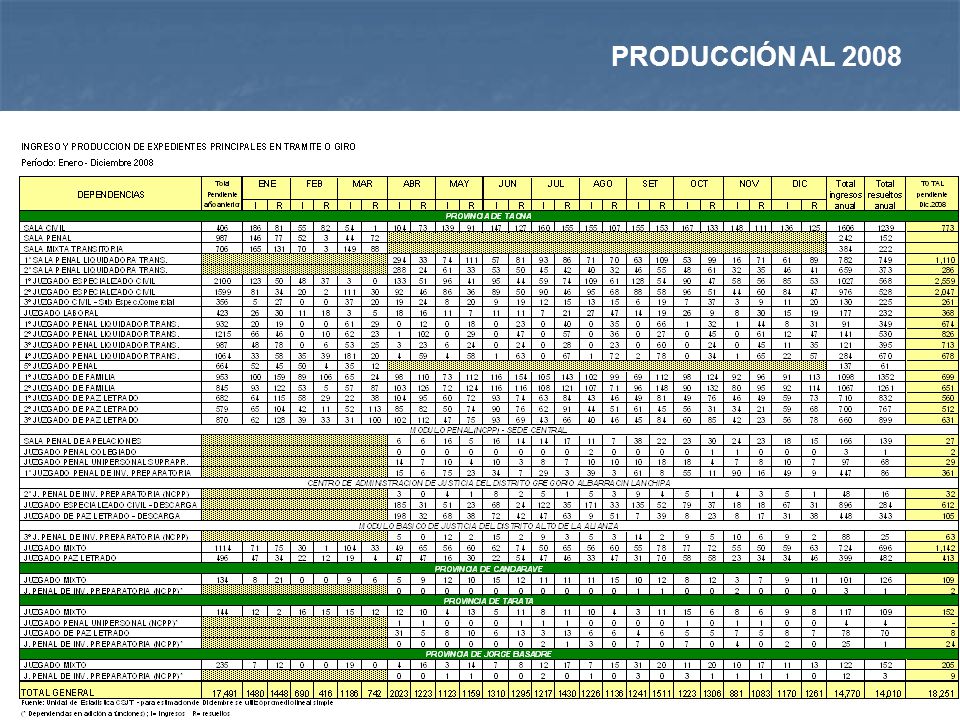Screen dimensions: 960x720
Task: Select "JUZGADO DE PAZ LETRADO - DESCARGA" label
Action: click(x=102, y=516)
